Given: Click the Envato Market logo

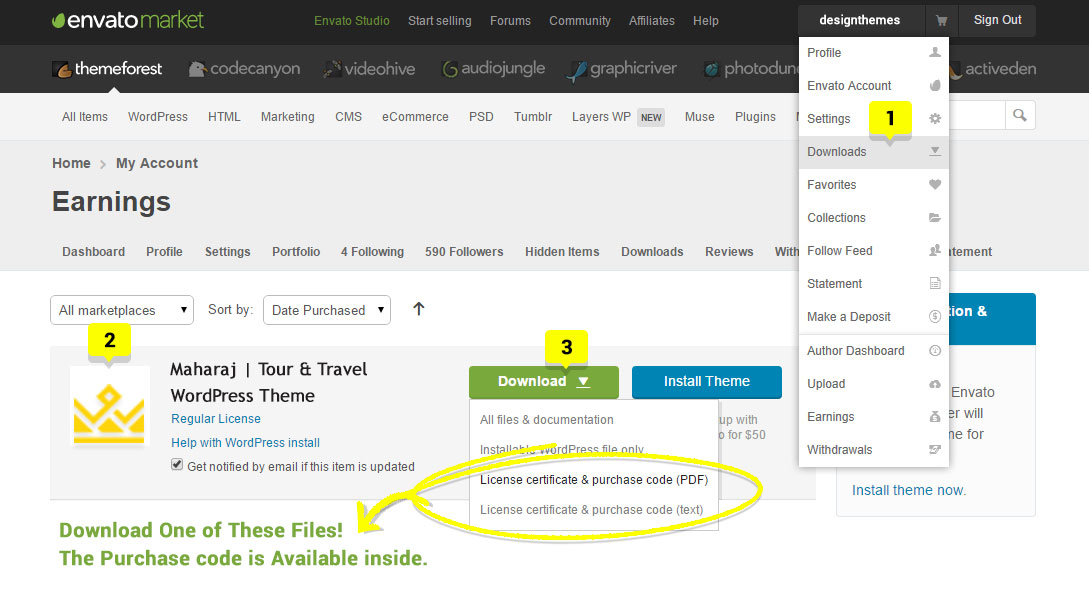Looking at the screenshot, I should pos(128,20).
